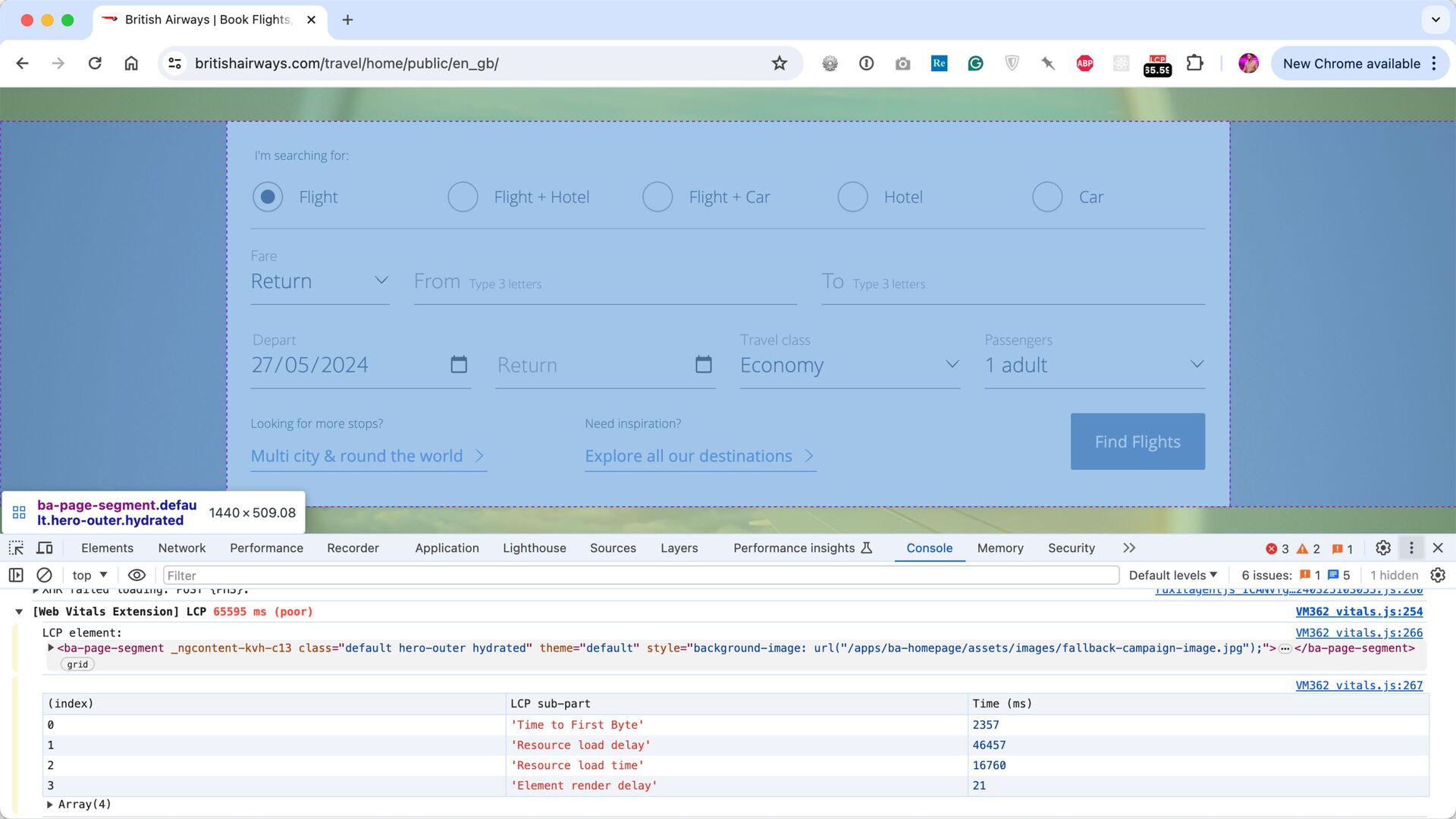Open site information icon in address bar

[175, 64]
